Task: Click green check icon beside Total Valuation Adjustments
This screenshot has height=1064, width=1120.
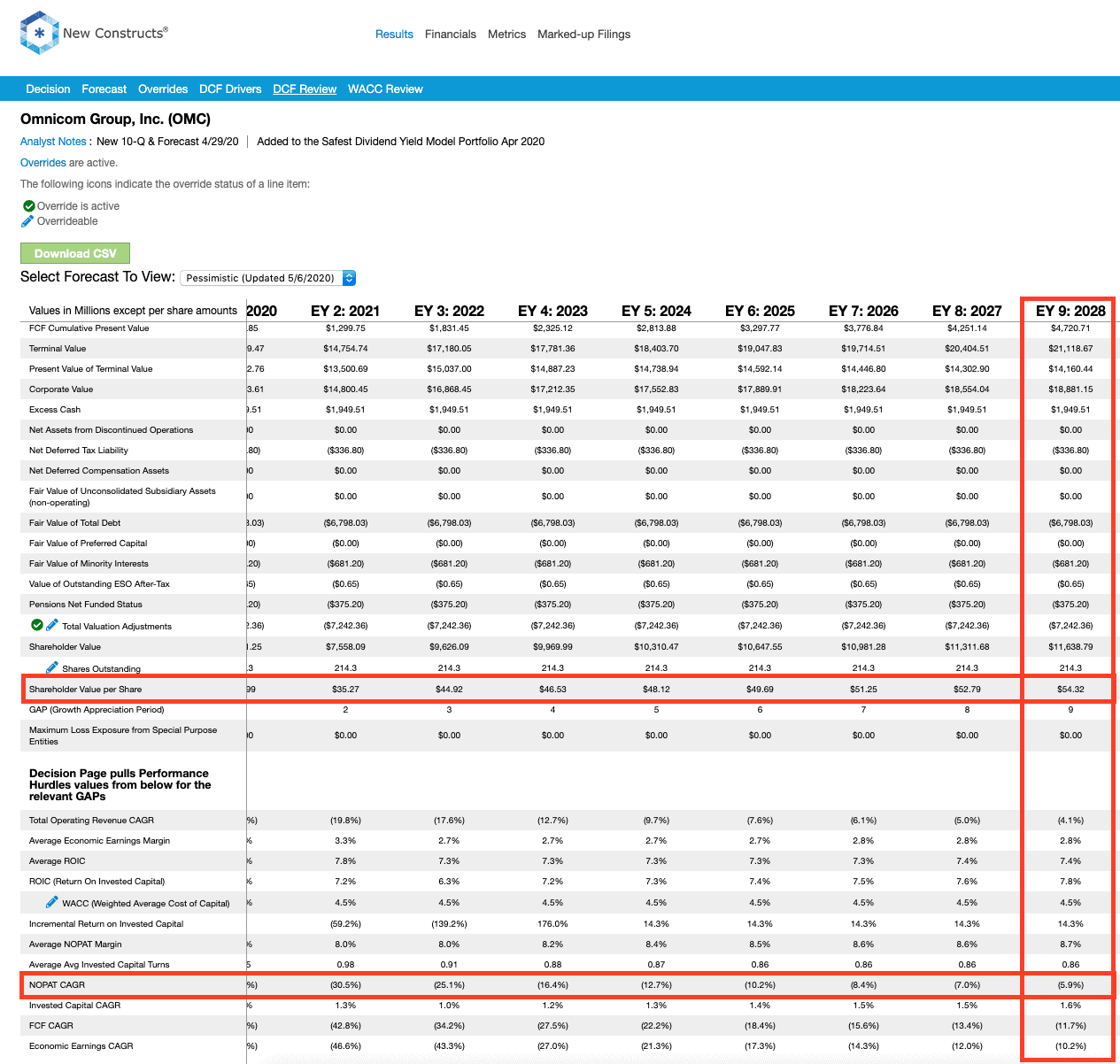Action: [37, 625]
